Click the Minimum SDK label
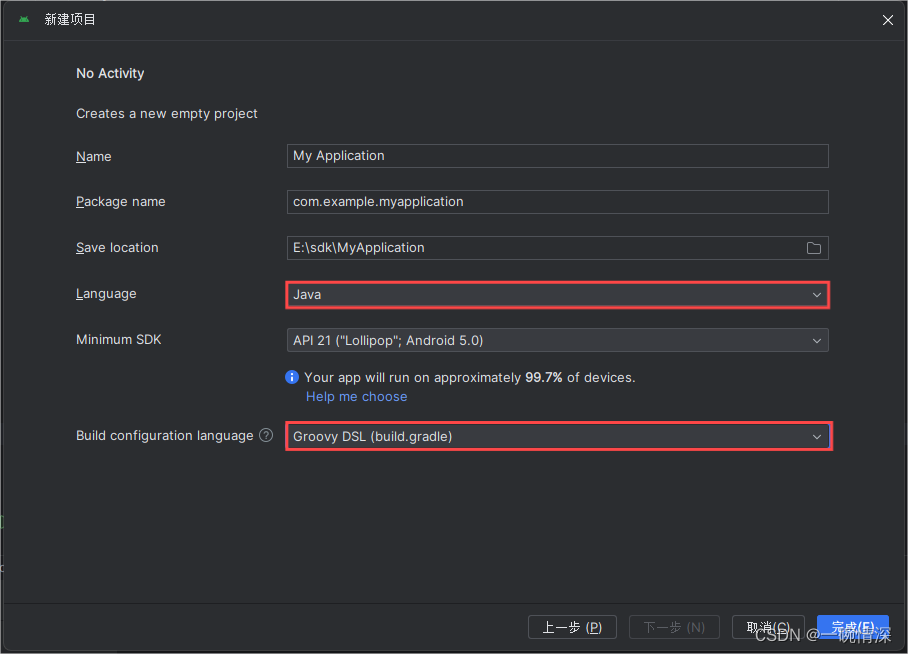This screenshot has width=908, height=654. point(119,339)
